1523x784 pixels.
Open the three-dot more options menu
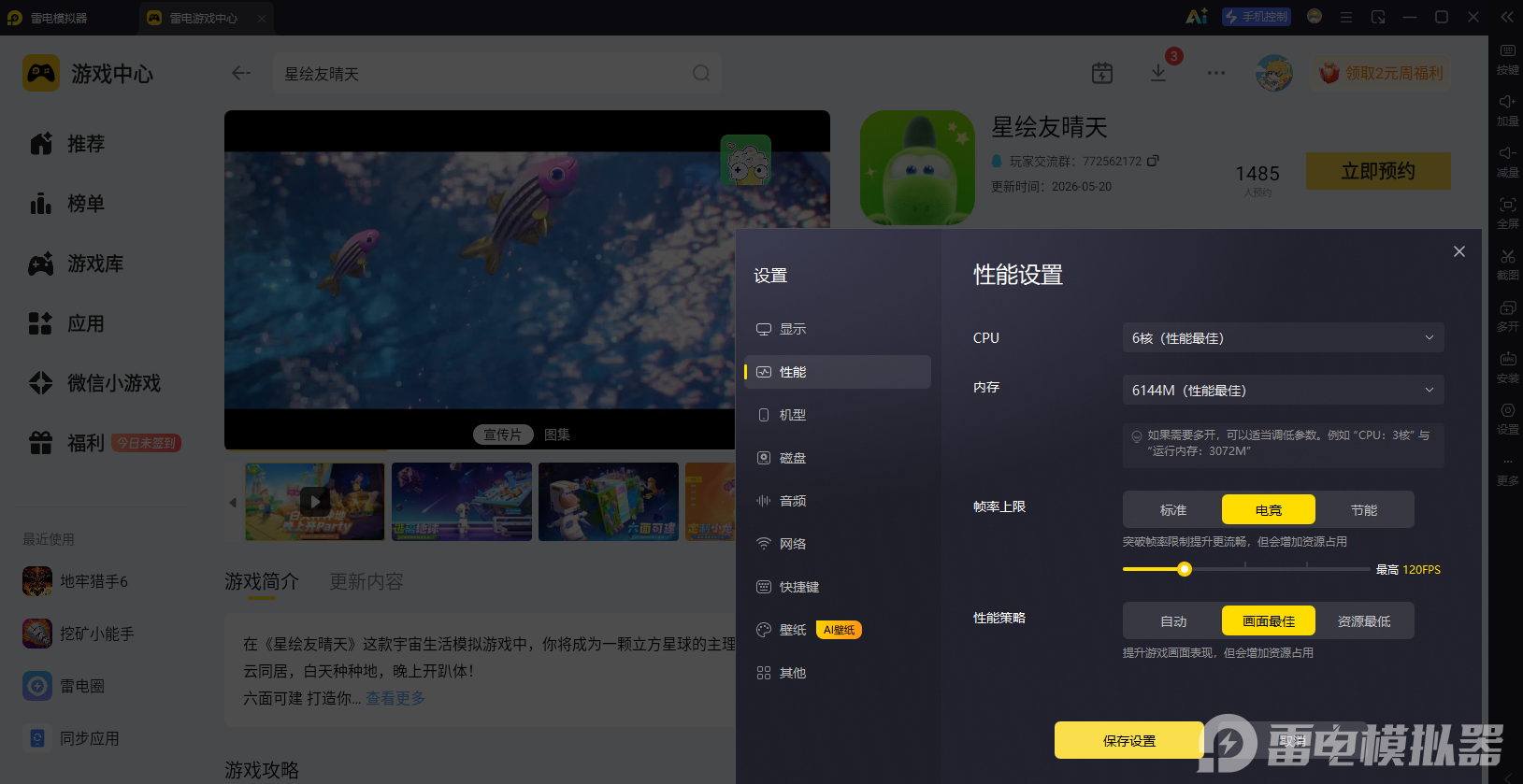click(x=1215, y=73)
